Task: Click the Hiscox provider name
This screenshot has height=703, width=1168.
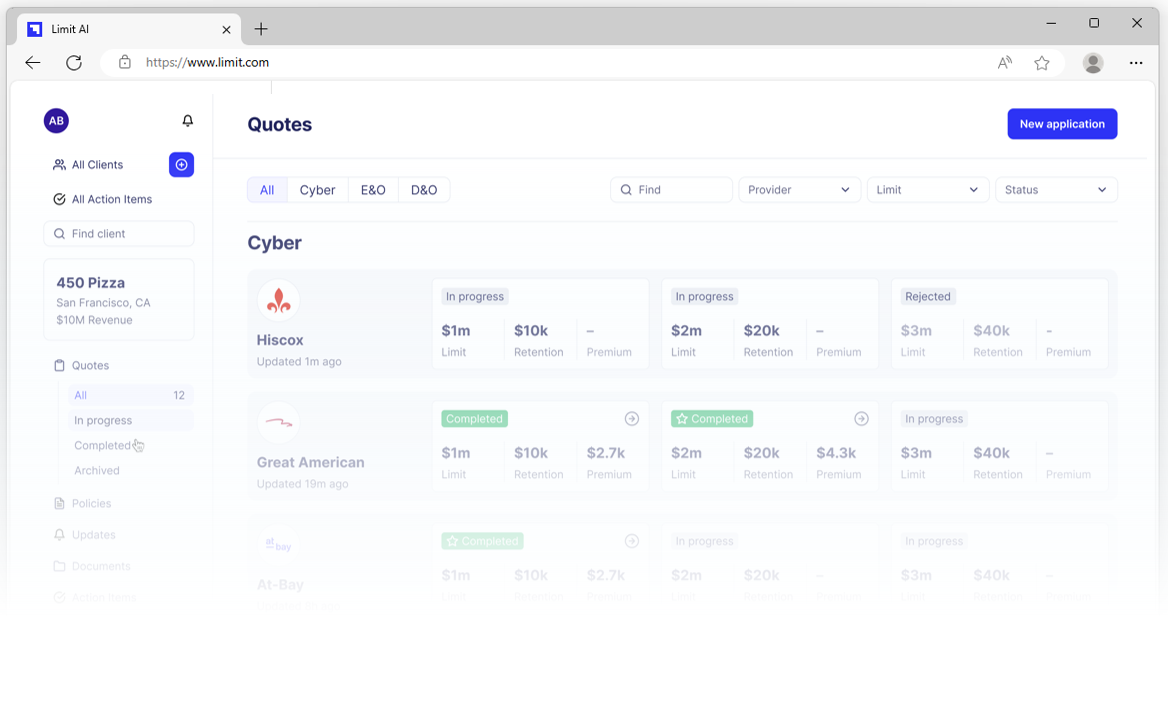Action: pyautogui.click(x=280, y=340)
